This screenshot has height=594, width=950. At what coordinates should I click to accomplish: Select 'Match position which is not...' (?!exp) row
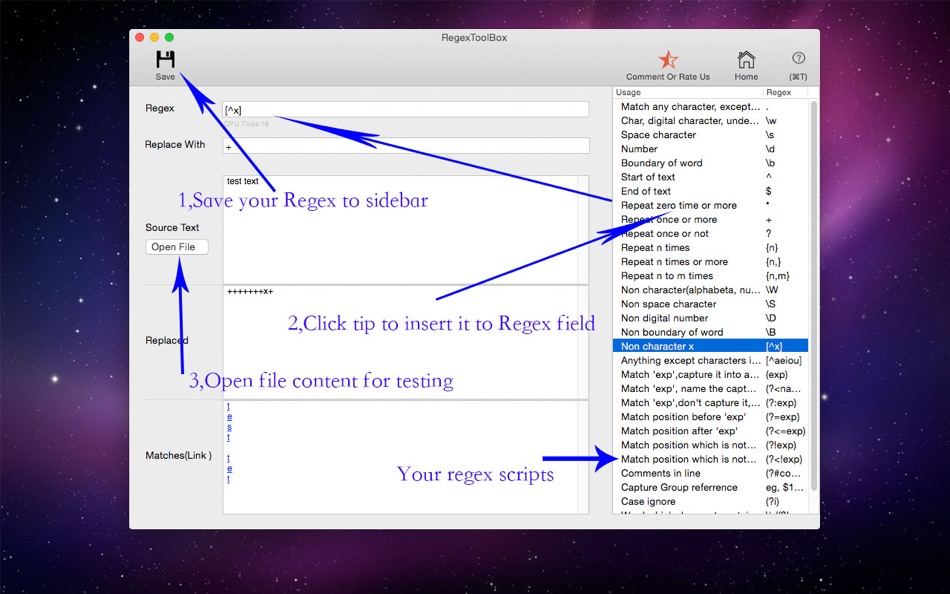pos(710,445)
